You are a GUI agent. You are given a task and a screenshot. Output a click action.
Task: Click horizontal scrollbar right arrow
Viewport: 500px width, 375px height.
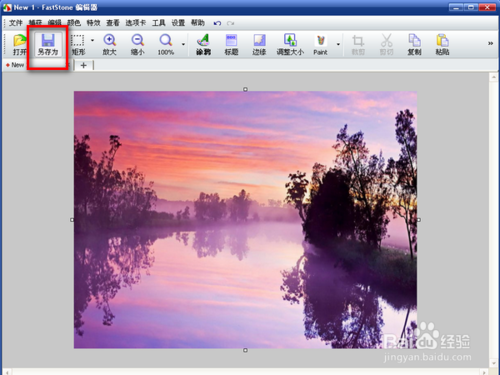(484, 372)
